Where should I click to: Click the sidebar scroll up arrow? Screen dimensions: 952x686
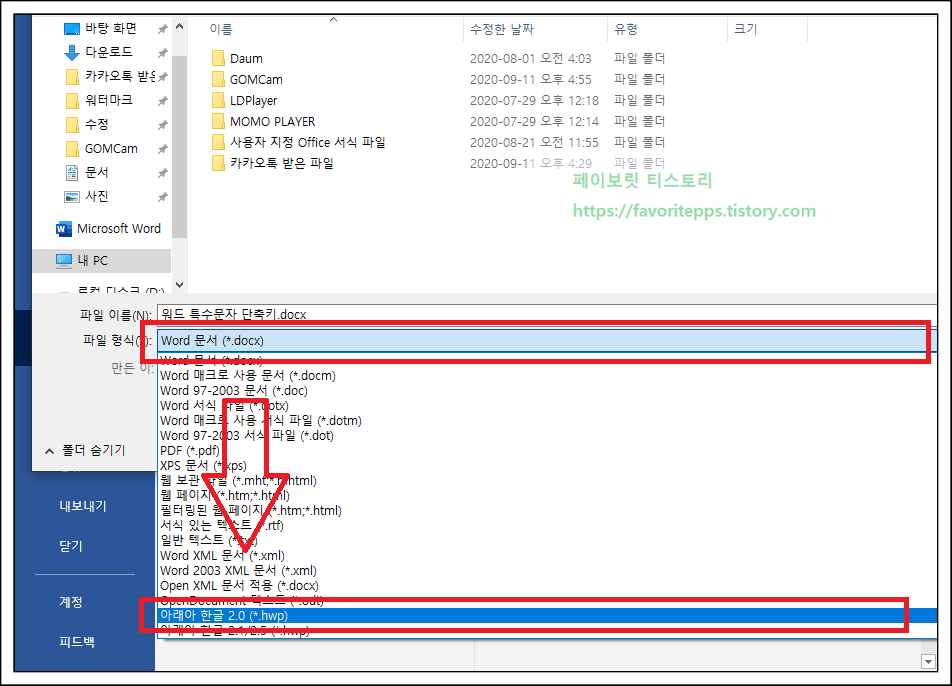point(179,27)
